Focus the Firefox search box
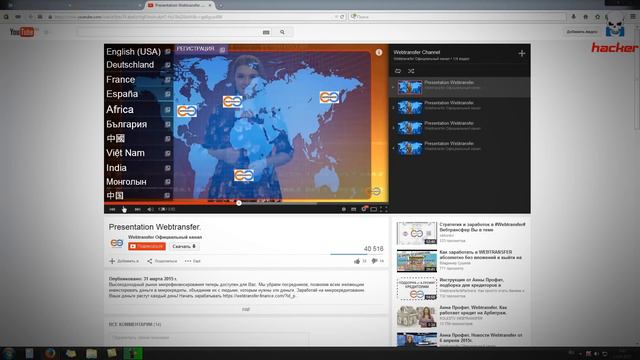This screenshot has width=640, height=360. 457,17
